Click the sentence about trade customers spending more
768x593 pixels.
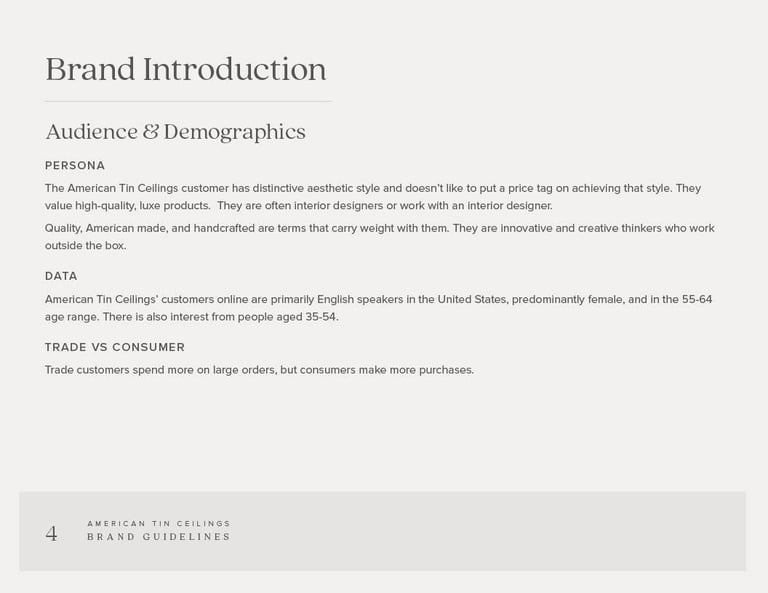click(260, 370)
